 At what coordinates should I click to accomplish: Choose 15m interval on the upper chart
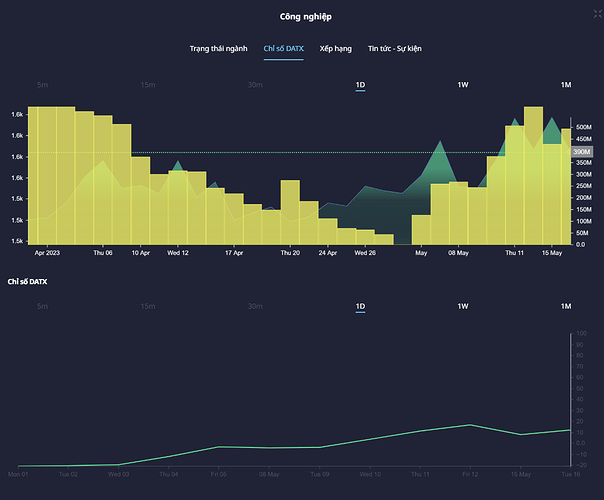coord(148,85)
